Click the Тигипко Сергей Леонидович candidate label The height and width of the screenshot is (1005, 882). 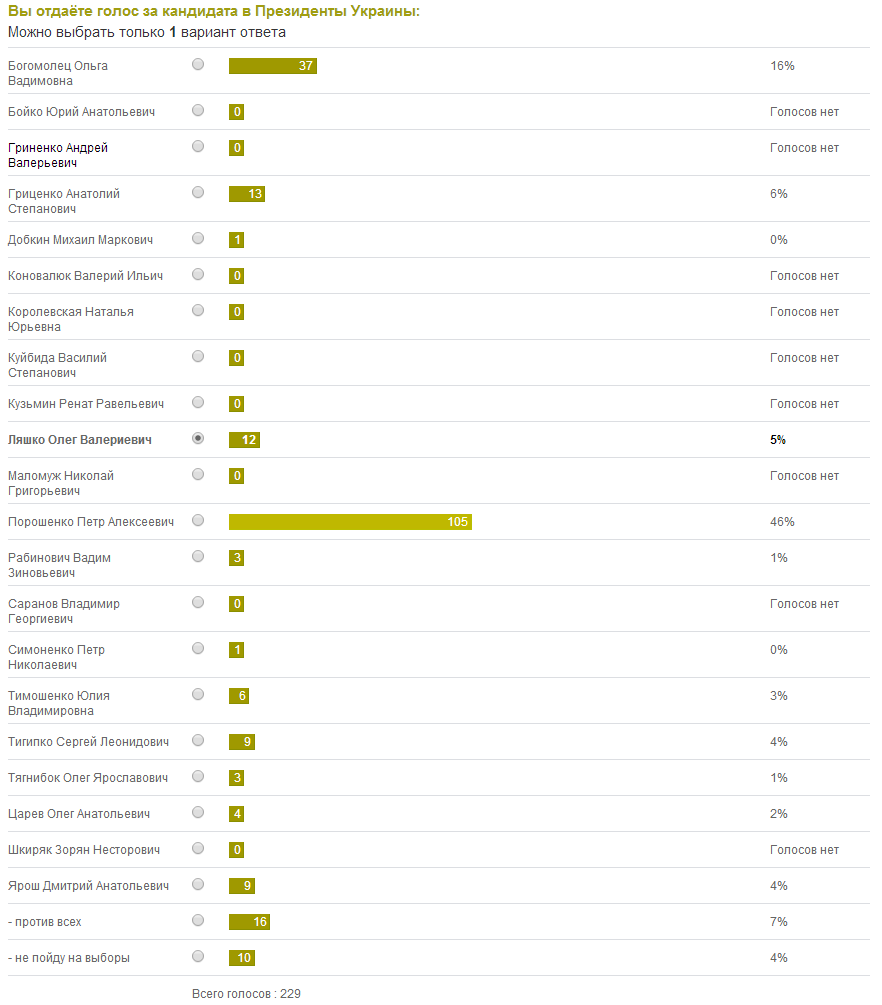[x=88, y=742]
